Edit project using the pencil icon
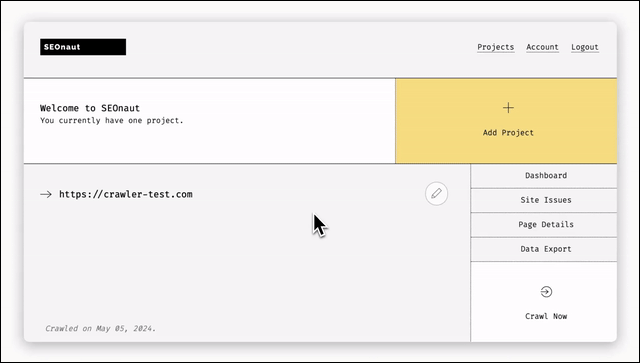640x363 pixels. coord(436,194)
